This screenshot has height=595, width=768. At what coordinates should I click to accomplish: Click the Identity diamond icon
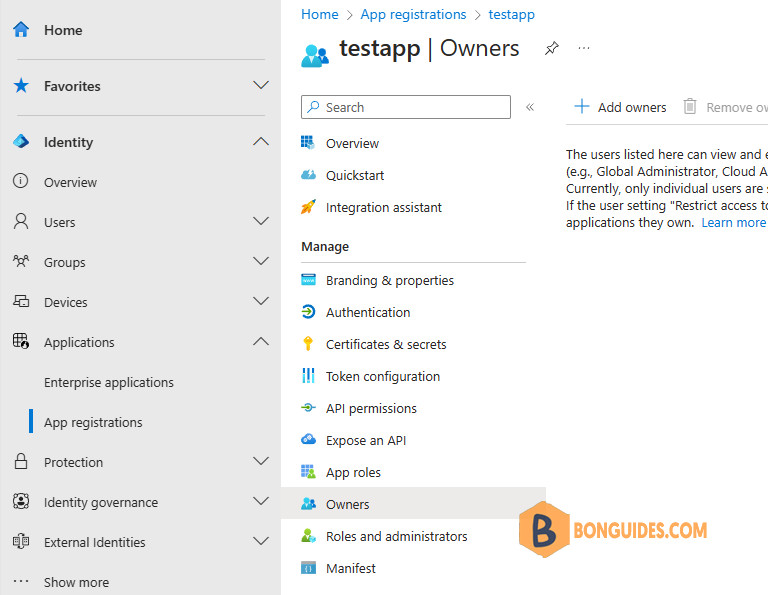click(x=21, y=142)
